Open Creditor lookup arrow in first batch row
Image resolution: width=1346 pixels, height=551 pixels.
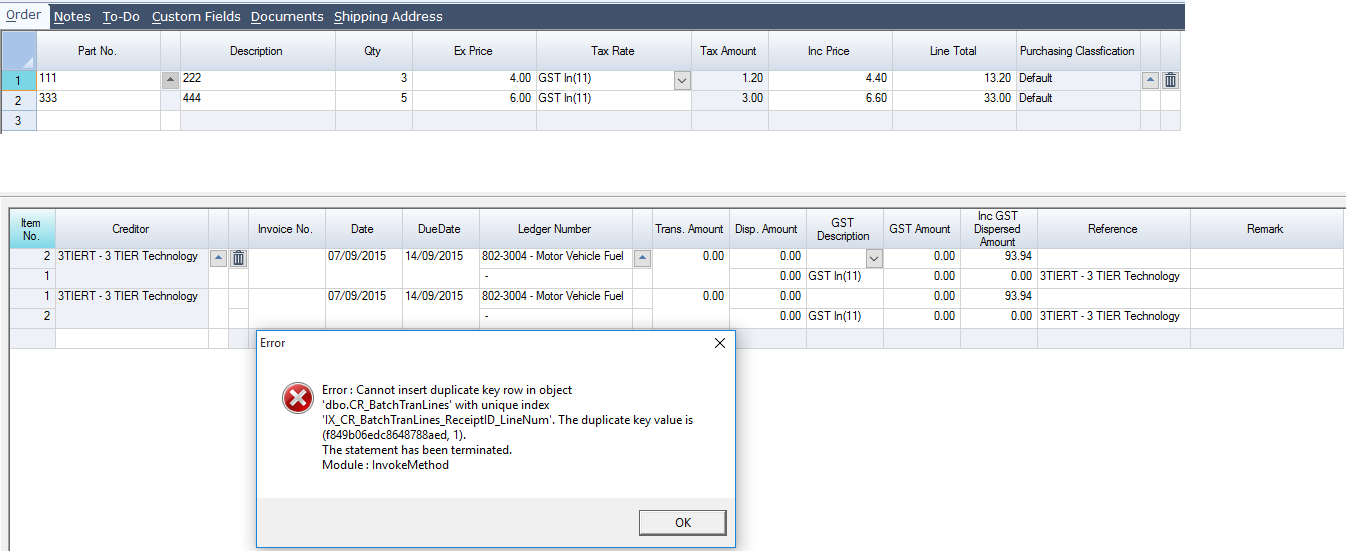coord(218,258)
